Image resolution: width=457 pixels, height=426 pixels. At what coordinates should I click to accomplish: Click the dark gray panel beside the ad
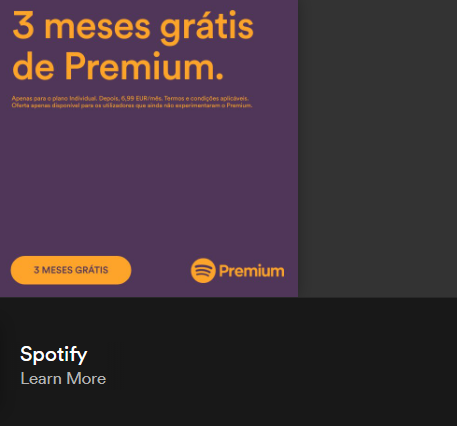coord(377,148)
